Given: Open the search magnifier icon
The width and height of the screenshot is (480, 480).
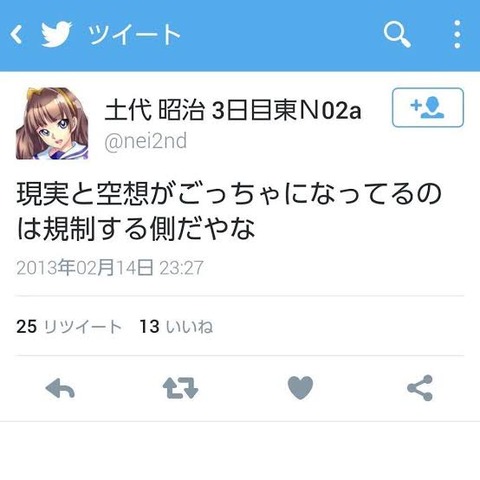Looking at the screenshot, I should (397, 34).
